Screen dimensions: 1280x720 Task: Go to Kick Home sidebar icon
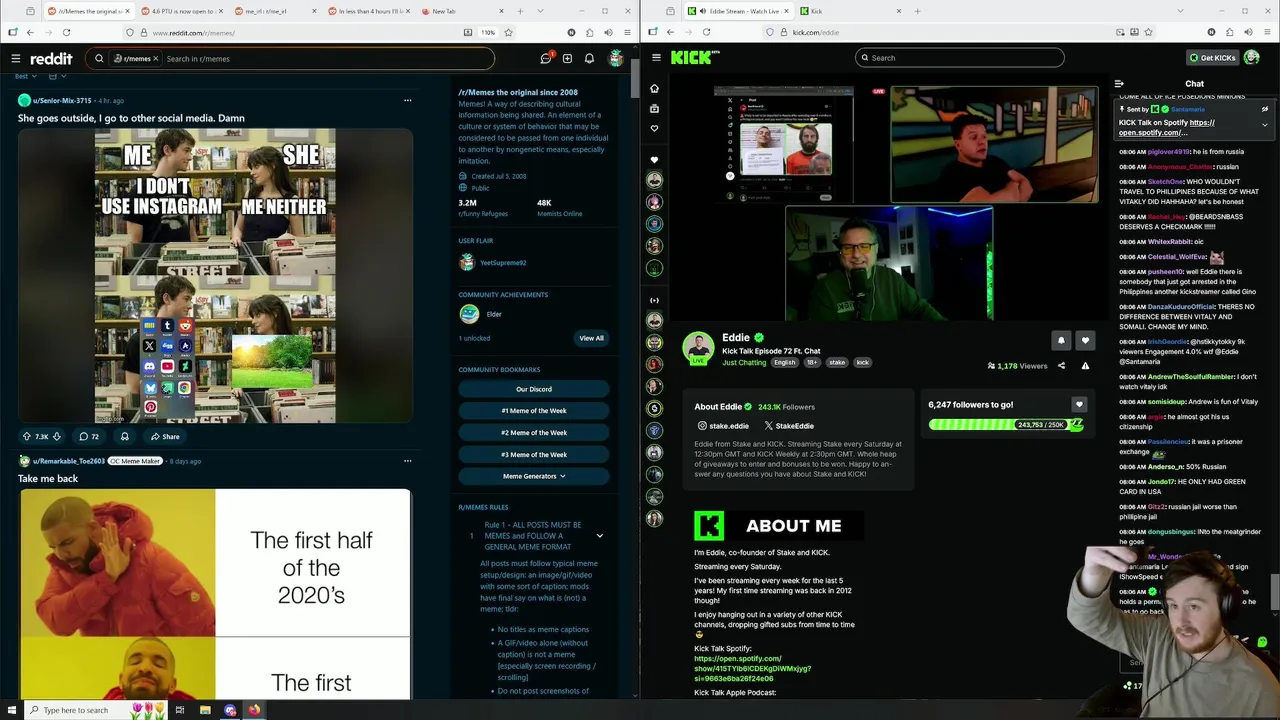click(655, 88)
